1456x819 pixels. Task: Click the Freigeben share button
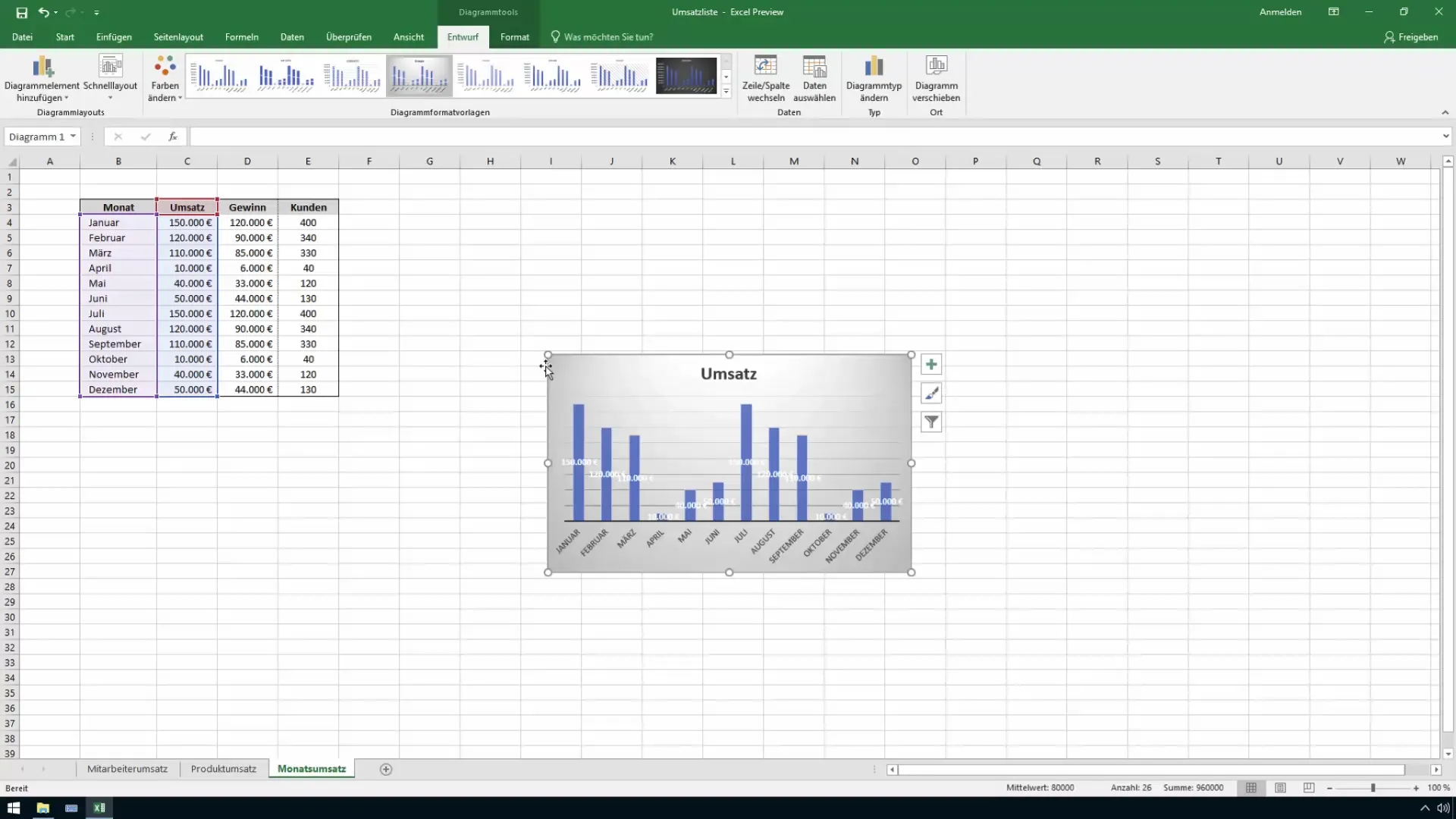pos(1410,36)
